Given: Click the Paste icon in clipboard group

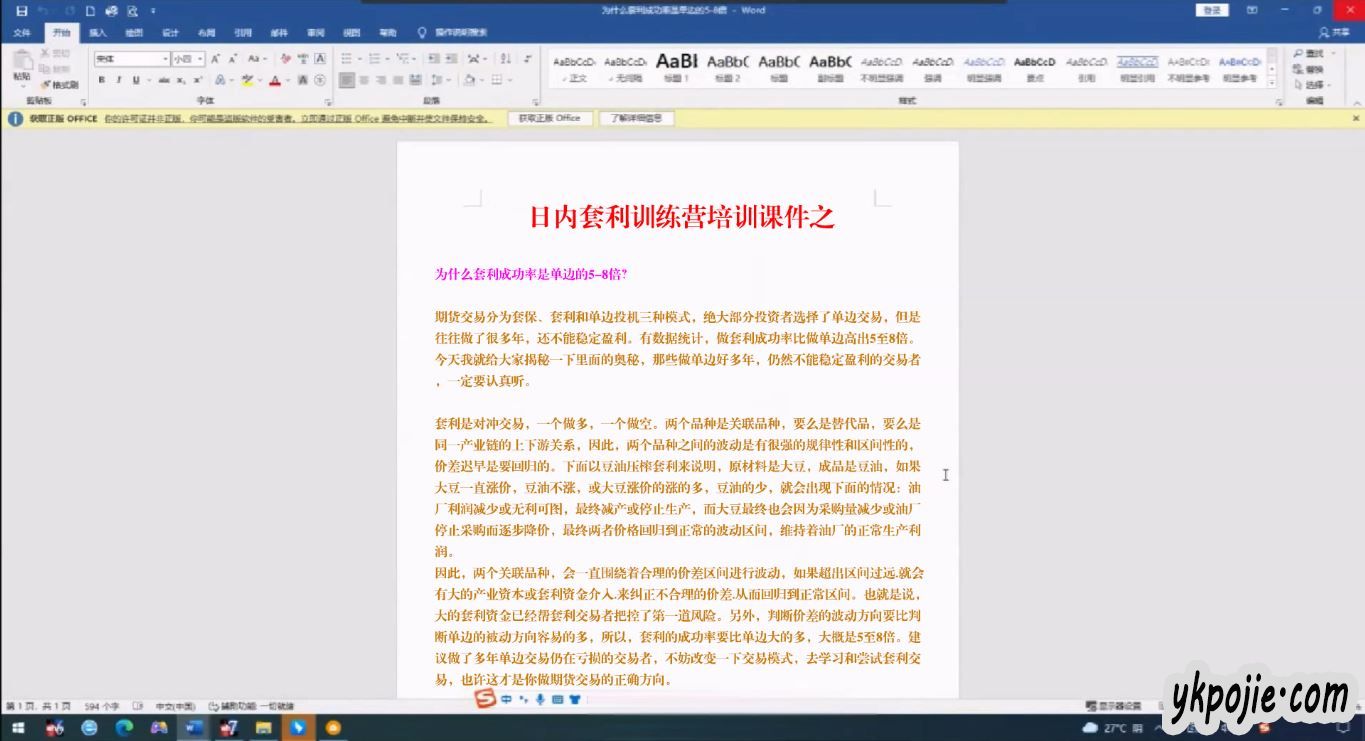Looking at the screenshot, I should click(x=21, y=65).
